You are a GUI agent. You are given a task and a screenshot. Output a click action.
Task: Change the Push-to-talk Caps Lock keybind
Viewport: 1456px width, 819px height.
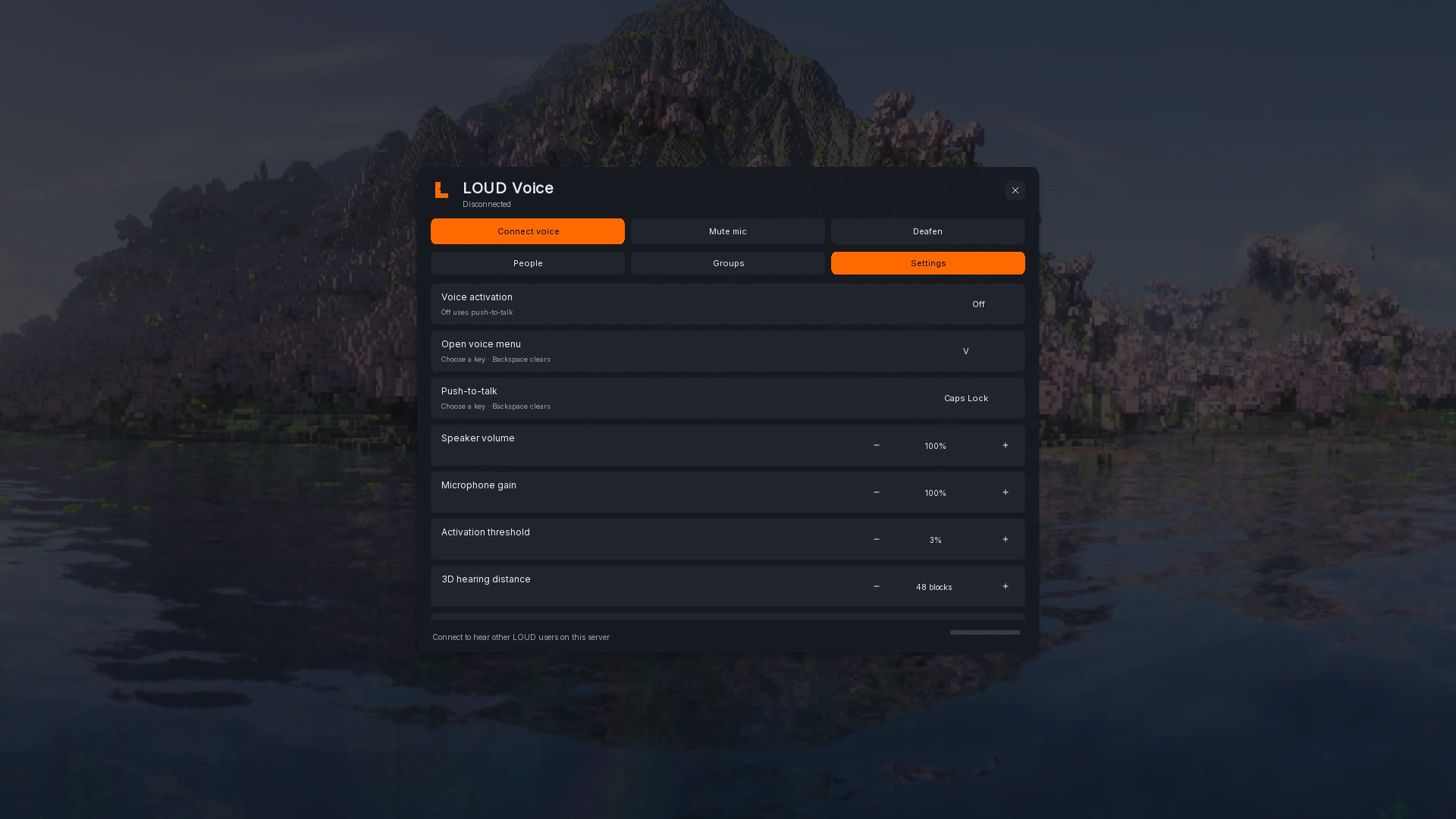click(965, 398)
